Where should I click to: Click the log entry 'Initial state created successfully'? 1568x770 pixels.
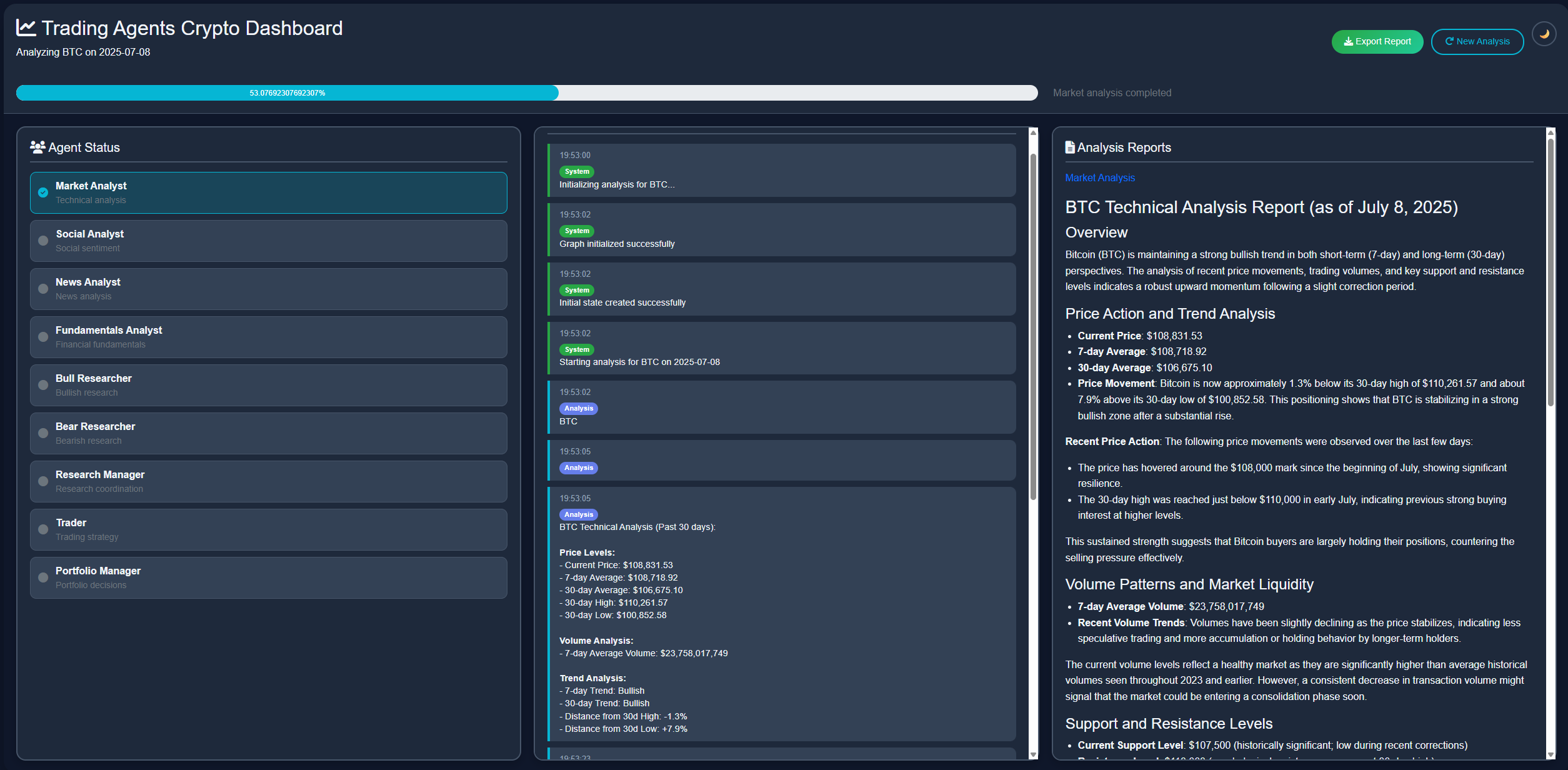tap(782, 289)
